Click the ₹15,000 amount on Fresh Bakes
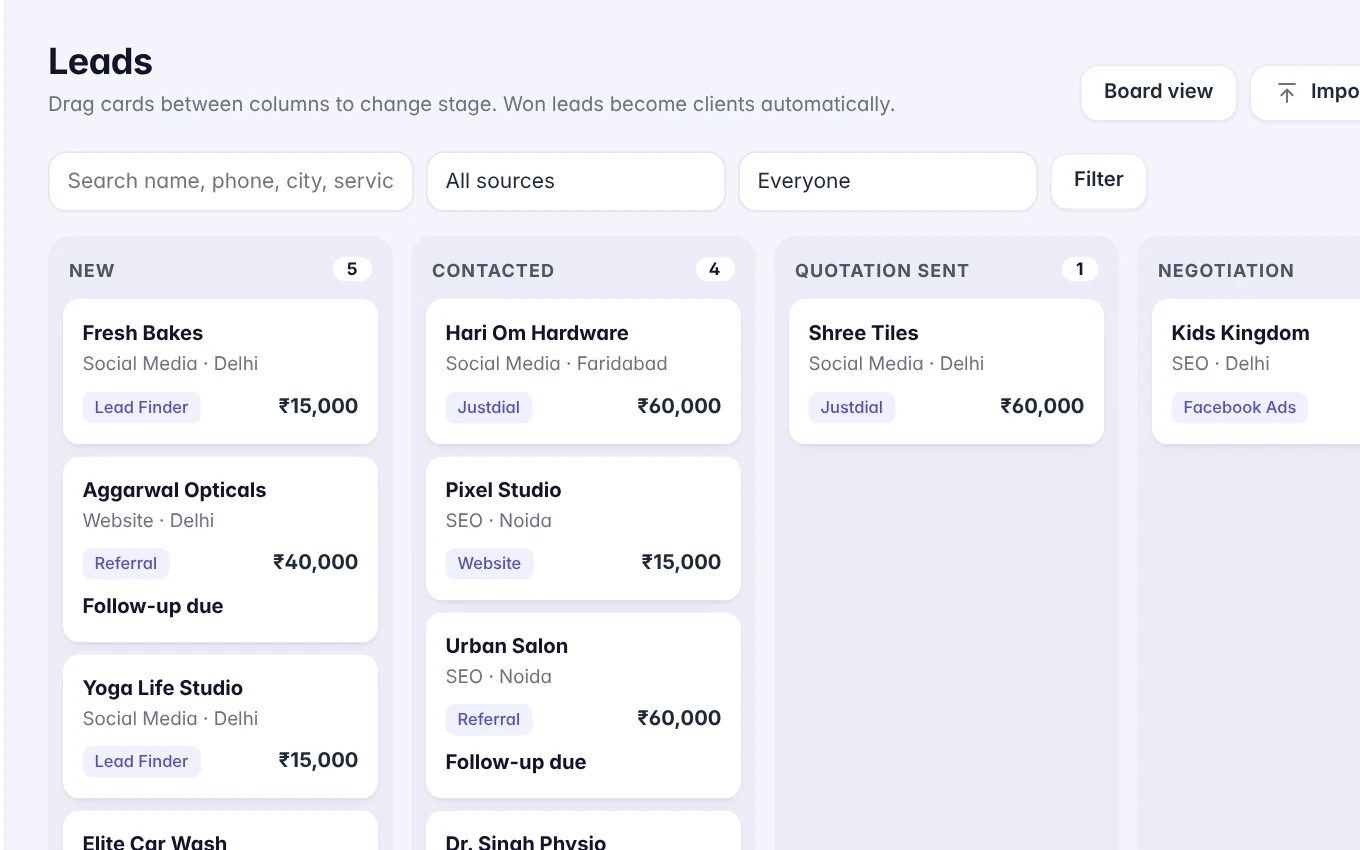 point(318,406)
